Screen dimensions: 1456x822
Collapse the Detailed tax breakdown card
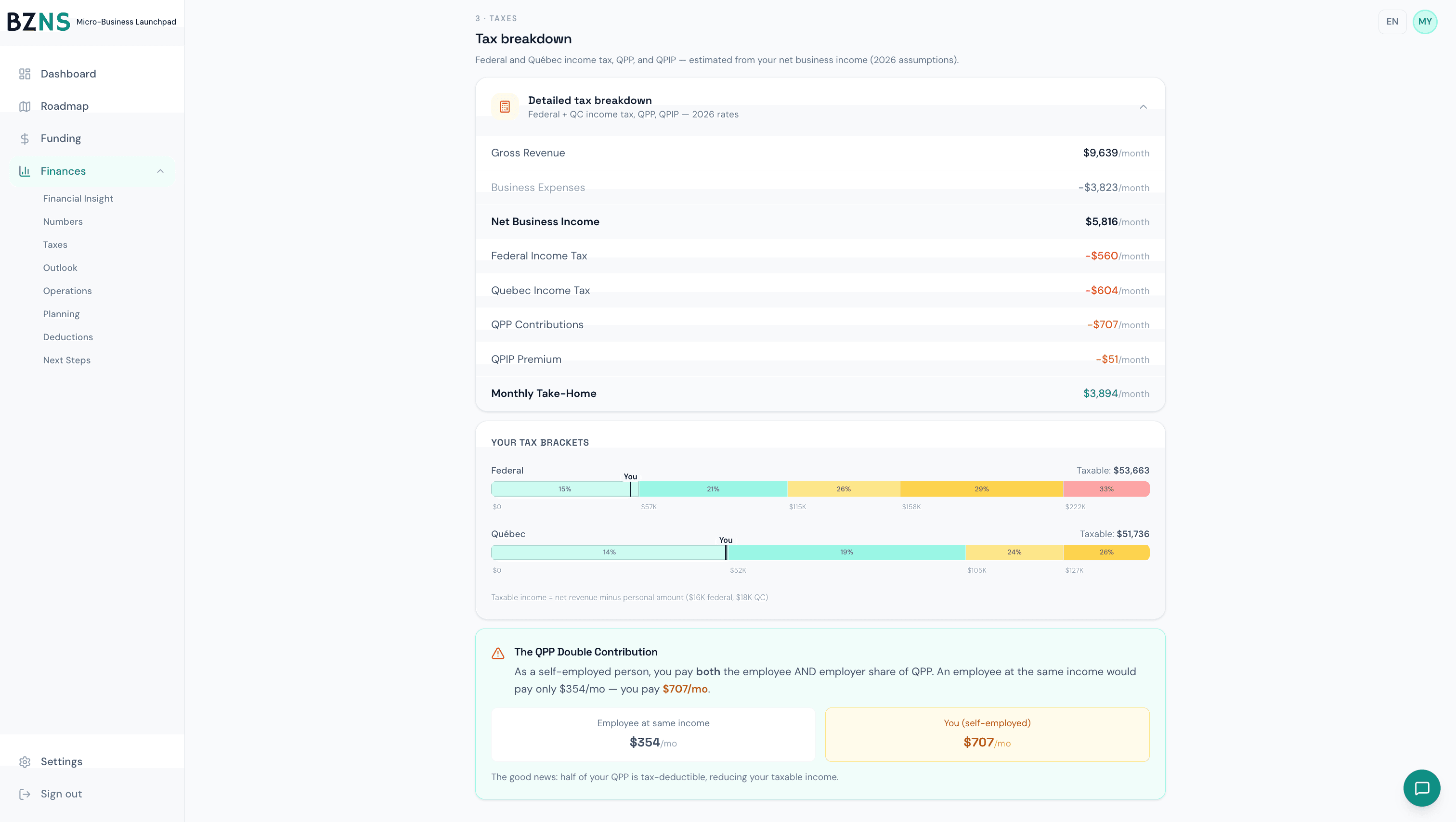[x=1144, y=106]
